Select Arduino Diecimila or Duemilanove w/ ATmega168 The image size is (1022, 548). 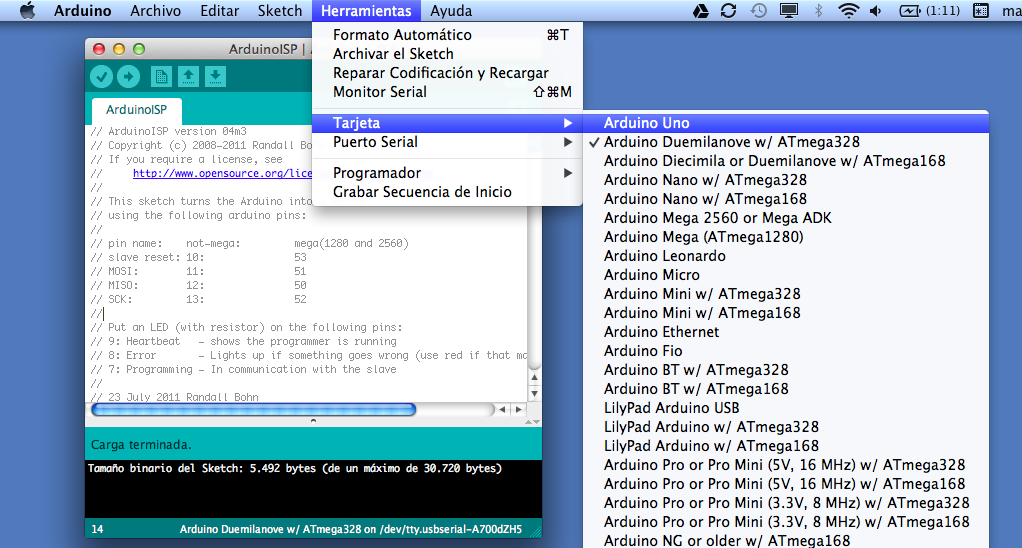(x=786, y=161)
